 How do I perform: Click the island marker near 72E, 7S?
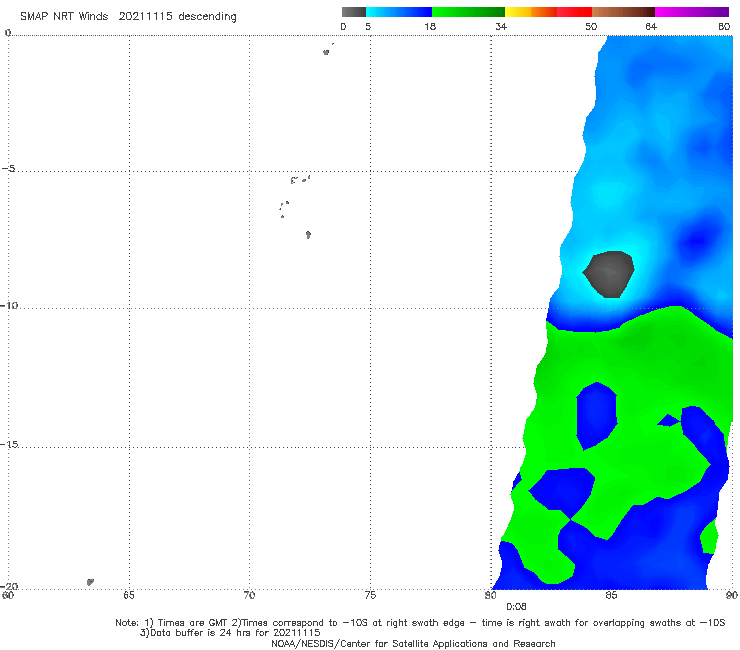(308, 235)
